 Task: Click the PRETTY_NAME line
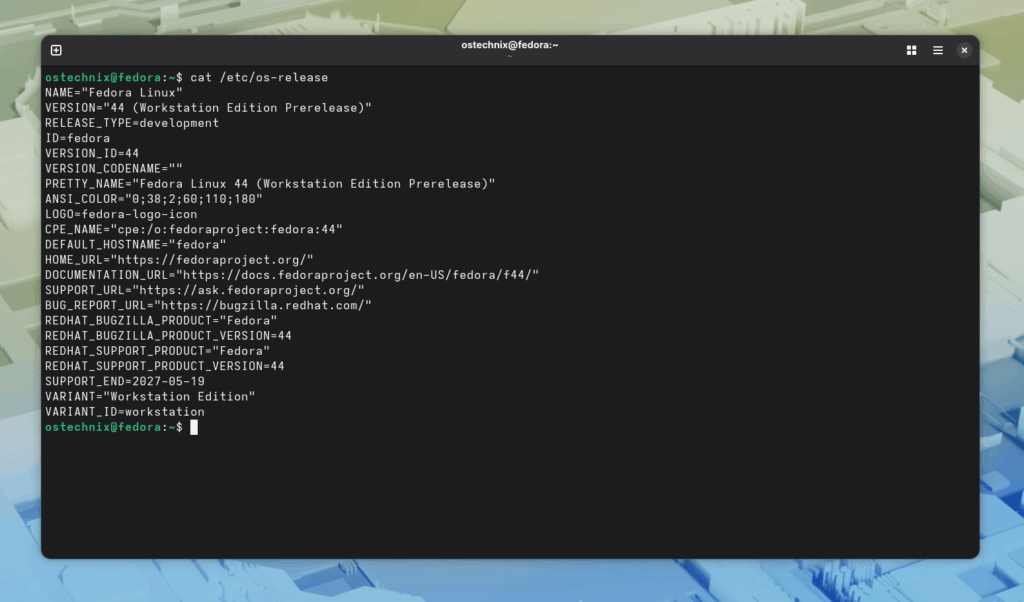point(270,183)
